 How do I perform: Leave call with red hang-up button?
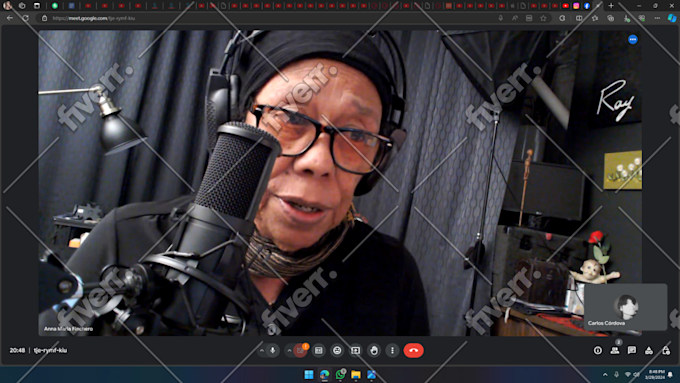[x=413, y=350]
